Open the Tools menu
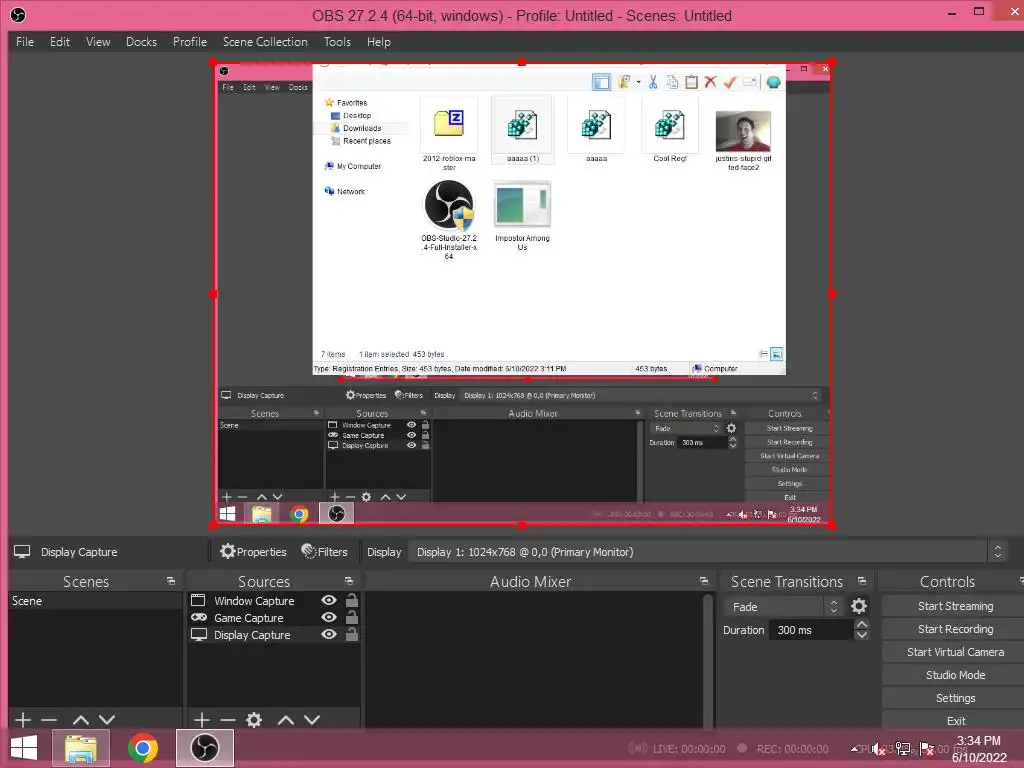Image resolution: width=1024 pixels, height=768 pixels. click(337, 42)
